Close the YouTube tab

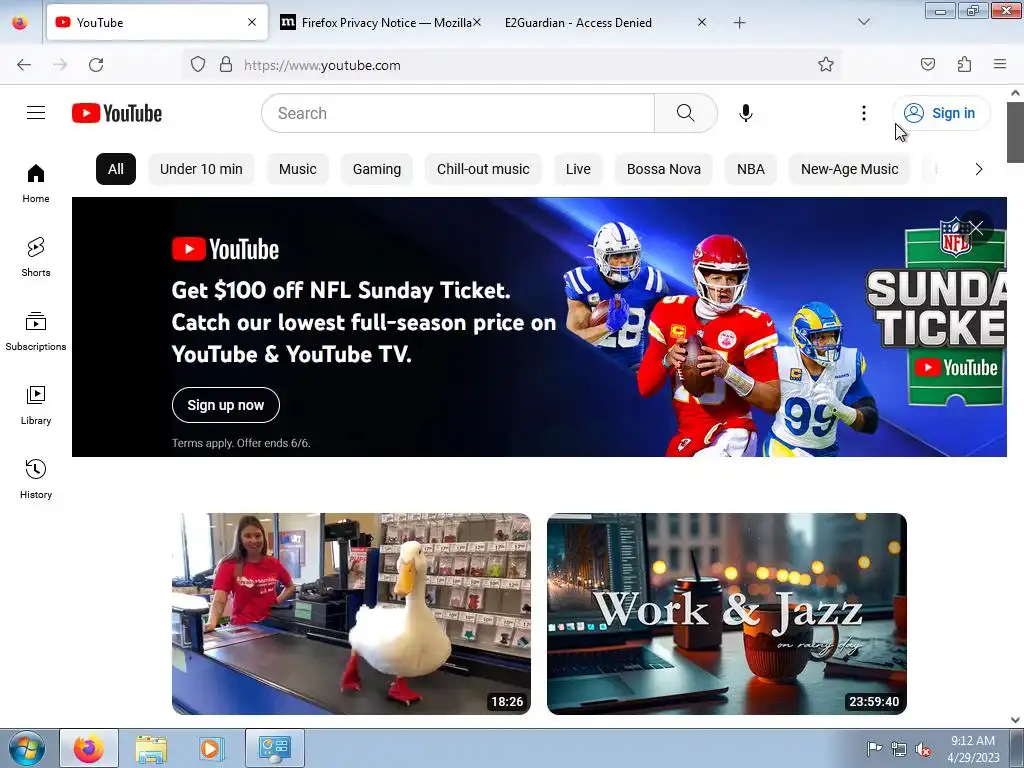(x=252, y=22)
